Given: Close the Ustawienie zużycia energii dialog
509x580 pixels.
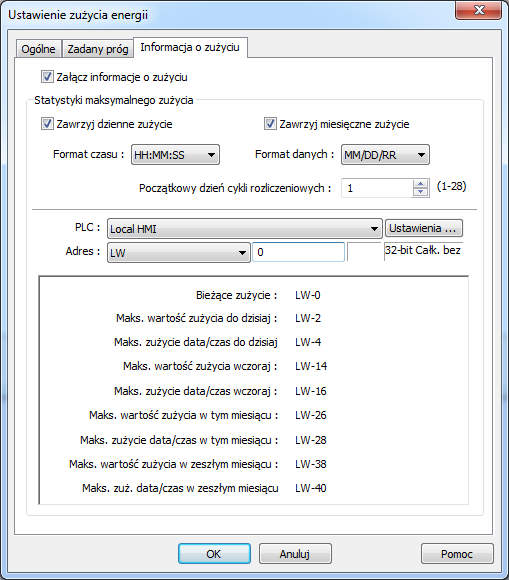Looking at the screenshot, I should (479, 10).
